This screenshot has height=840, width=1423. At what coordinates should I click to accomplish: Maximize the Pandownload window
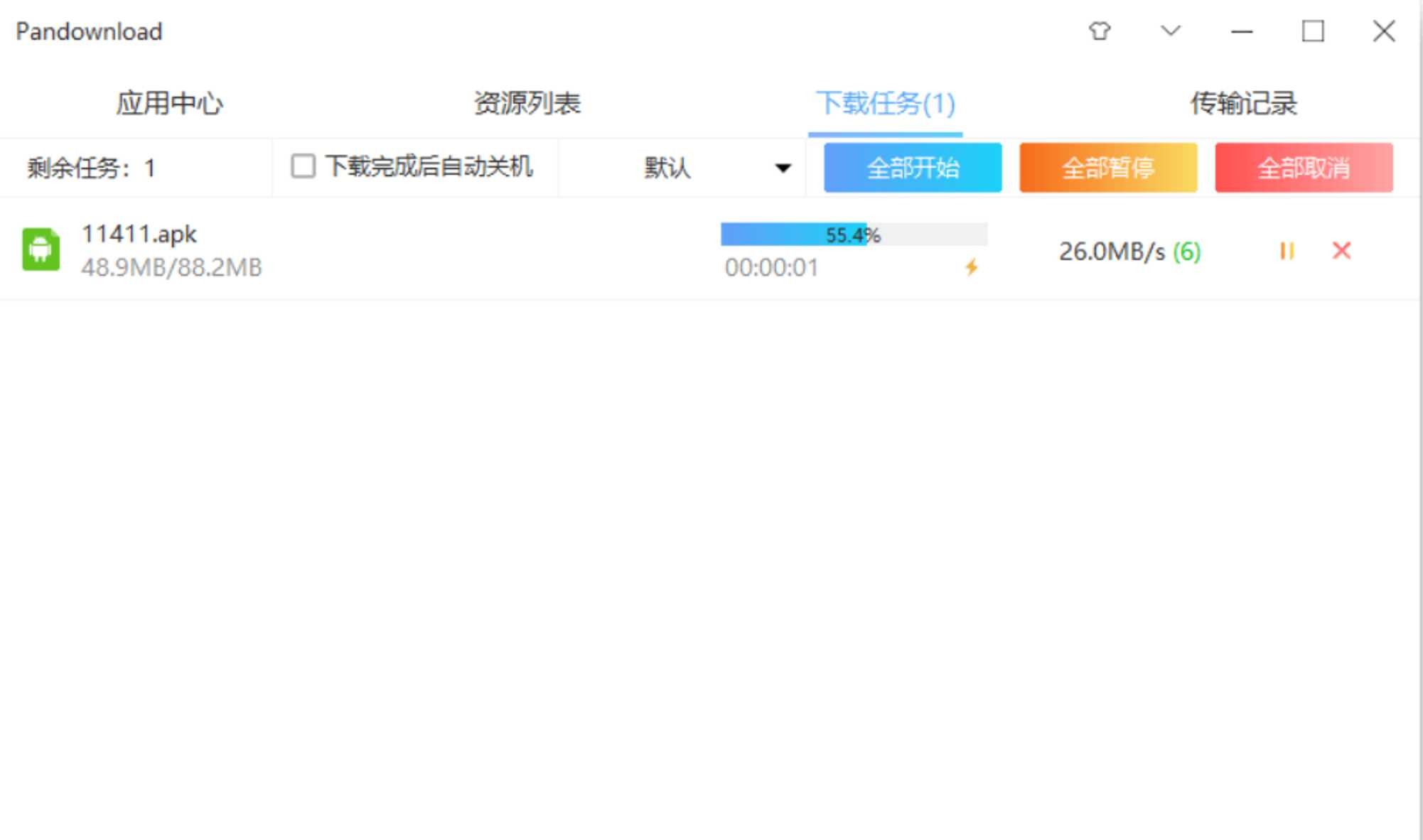point(1313,31)
